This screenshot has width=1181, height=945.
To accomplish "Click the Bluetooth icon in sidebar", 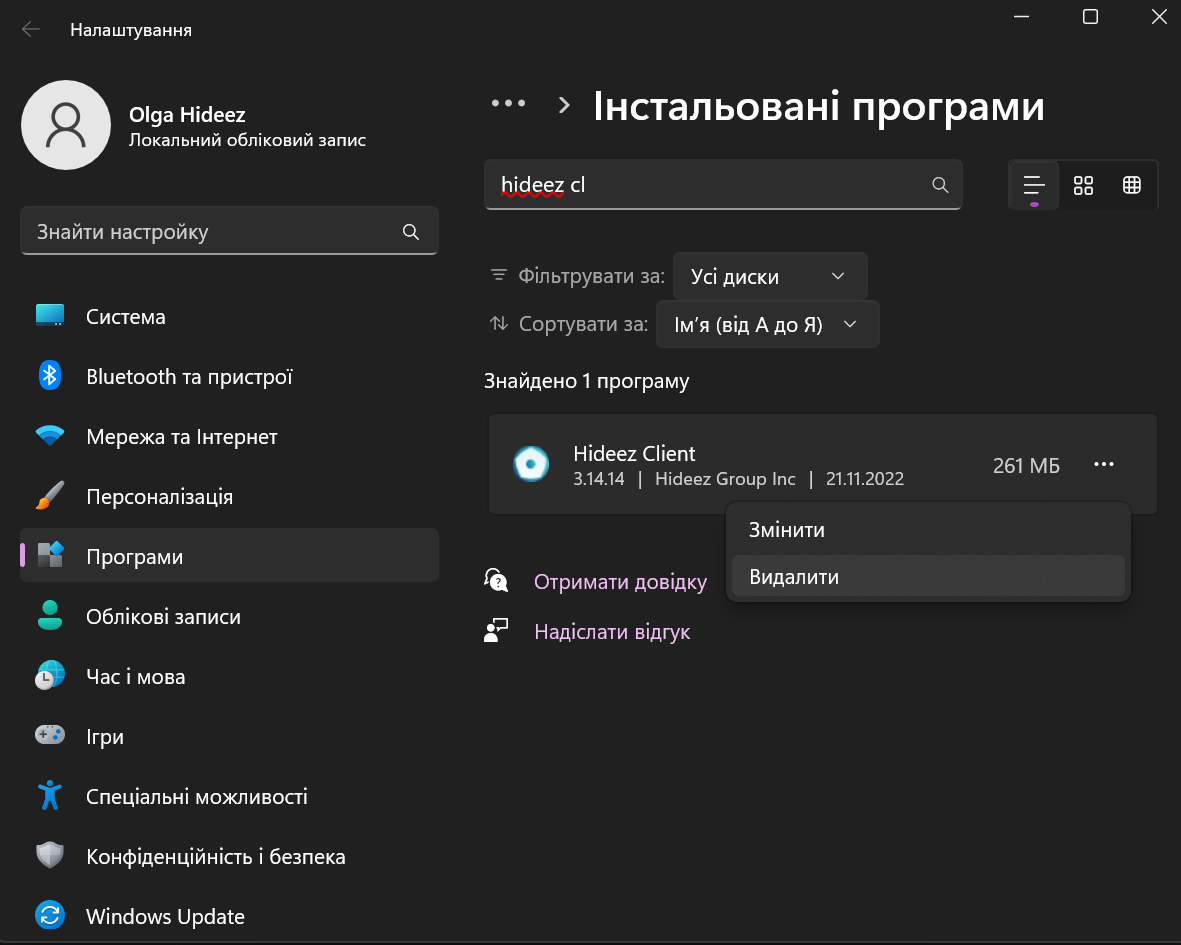I will (x=50, y=375).
